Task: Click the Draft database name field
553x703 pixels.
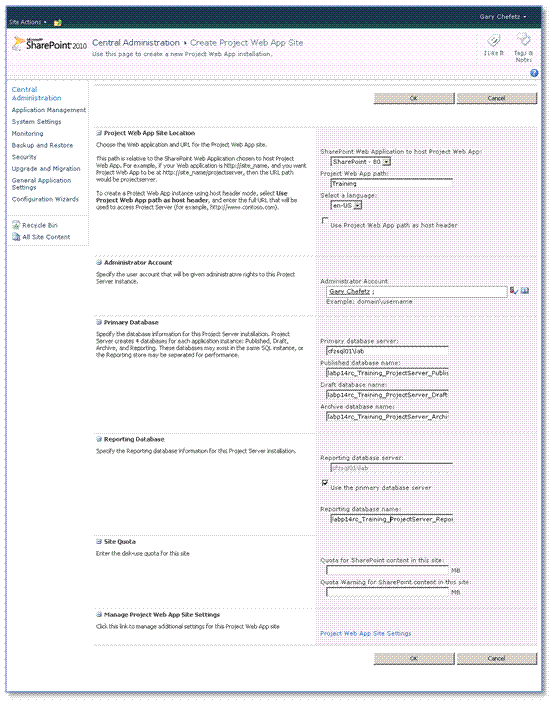Action: click(387, 395)
